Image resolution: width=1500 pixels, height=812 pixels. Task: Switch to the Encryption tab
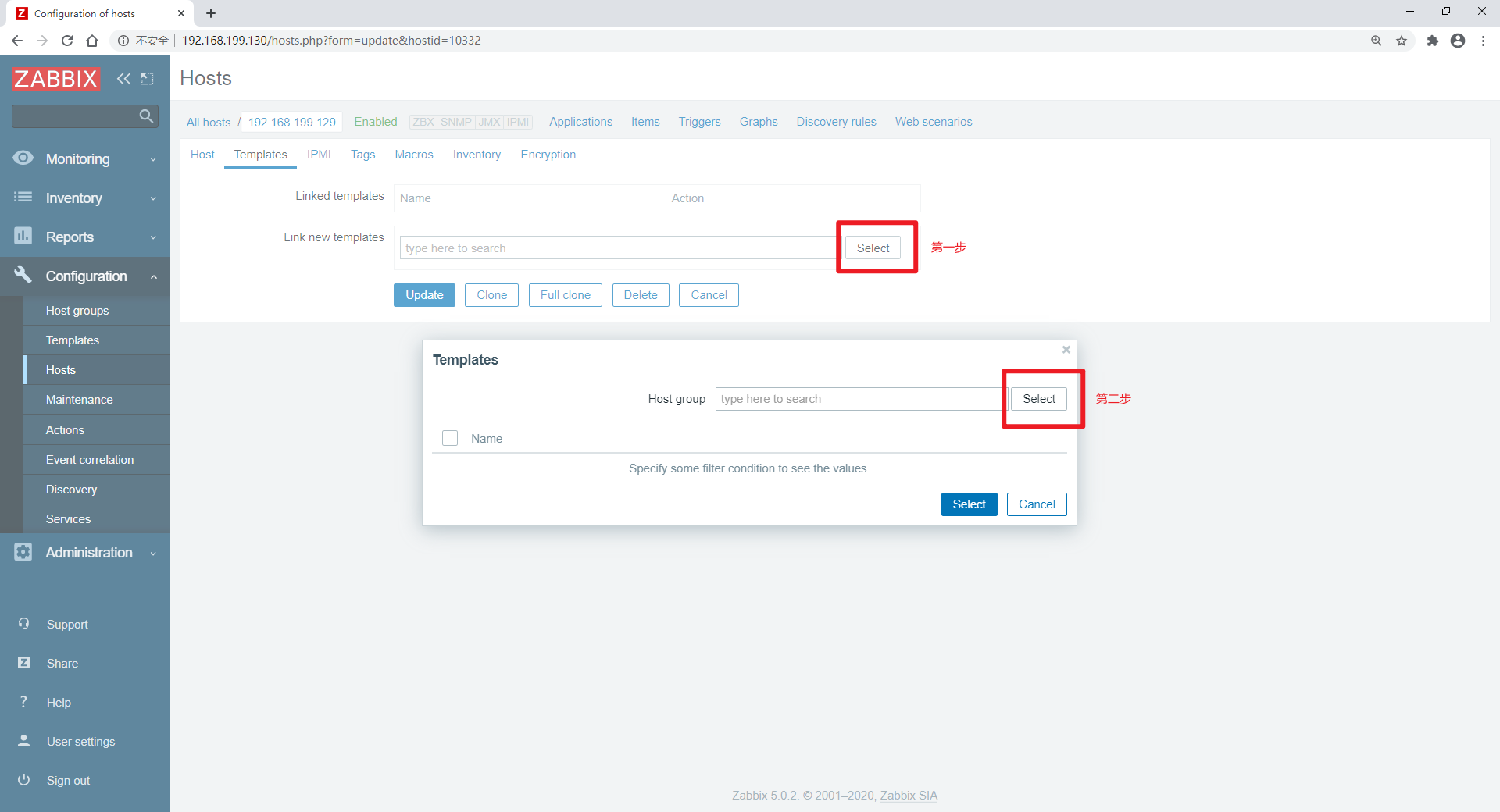point(548,155)
